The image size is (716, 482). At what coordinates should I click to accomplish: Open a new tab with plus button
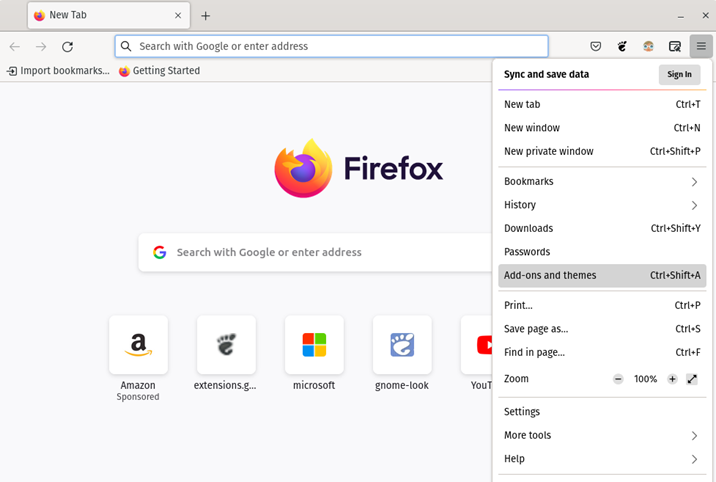pyautogui.click(x=205, y=16)
